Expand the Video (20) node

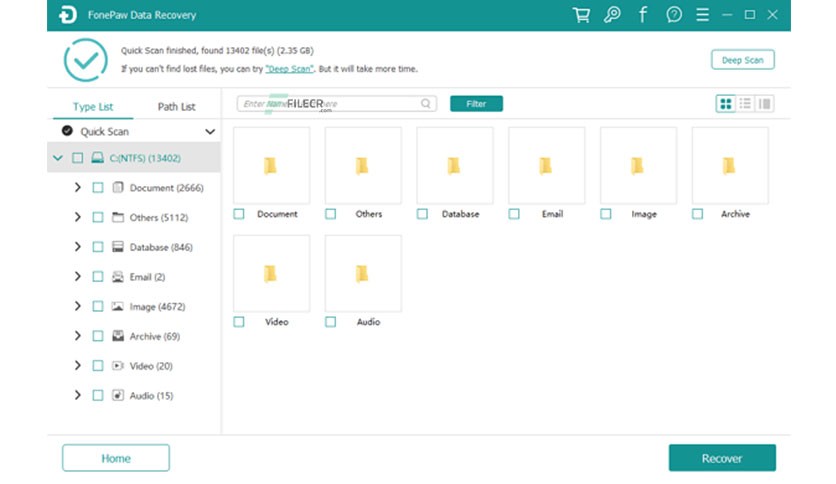78,365
